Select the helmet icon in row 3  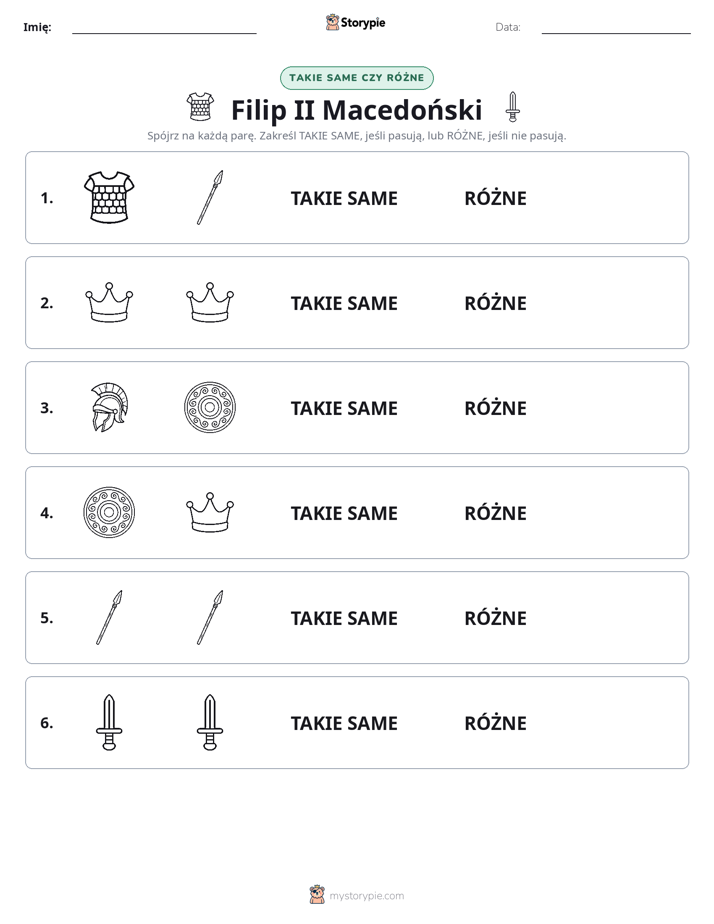click(x=109, y=407)
